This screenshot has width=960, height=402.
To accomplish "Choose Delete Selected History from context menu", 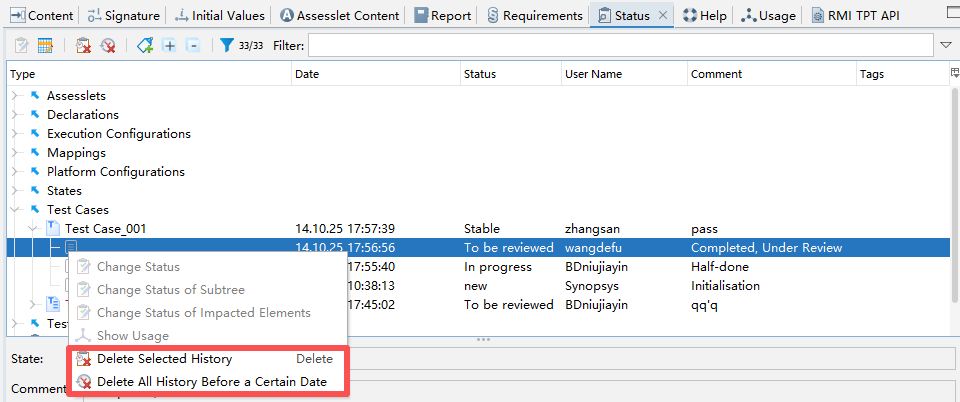I will [x=164, y=359].
